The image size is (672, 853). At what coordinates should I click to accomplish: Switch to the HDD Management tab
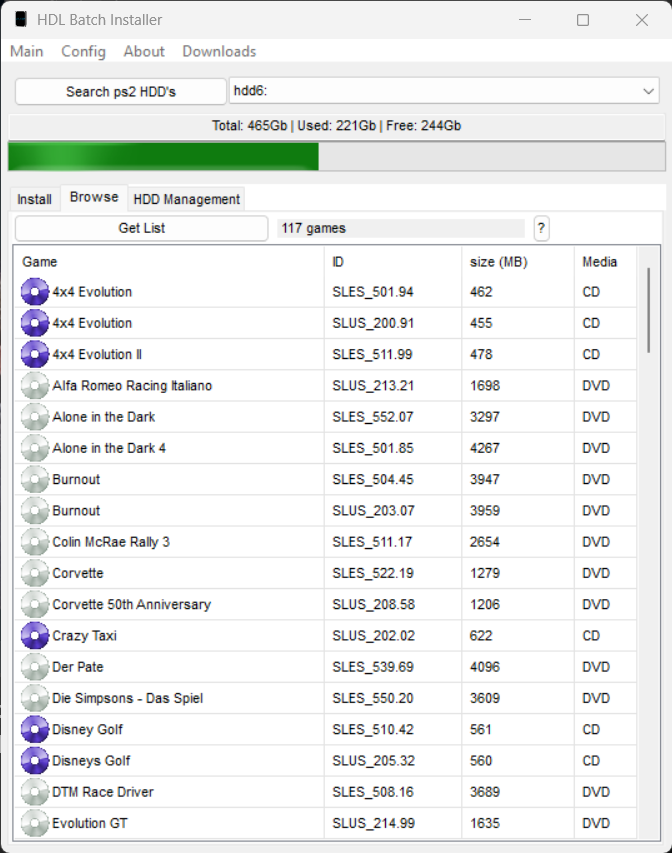click(187, 199)
